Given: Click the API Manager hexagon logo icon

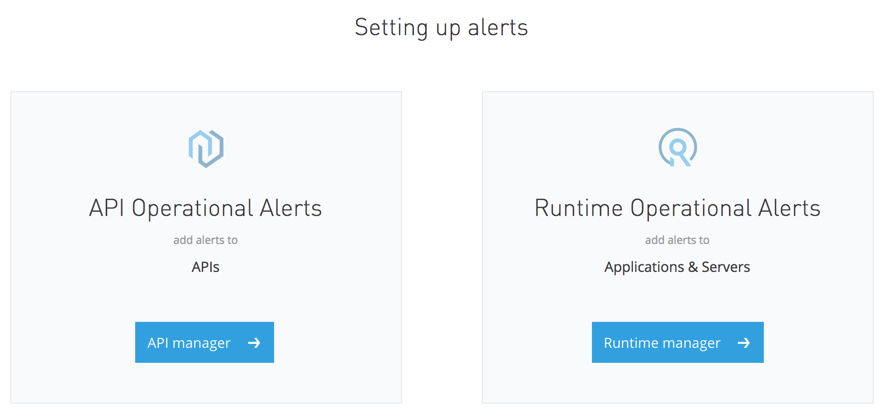Looking at the screenshot, I should click(206, 149).
